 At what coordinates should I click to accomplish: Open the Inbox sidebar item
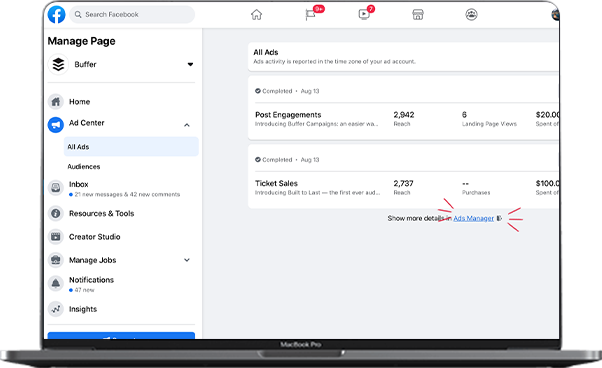[x=121, y=188]
